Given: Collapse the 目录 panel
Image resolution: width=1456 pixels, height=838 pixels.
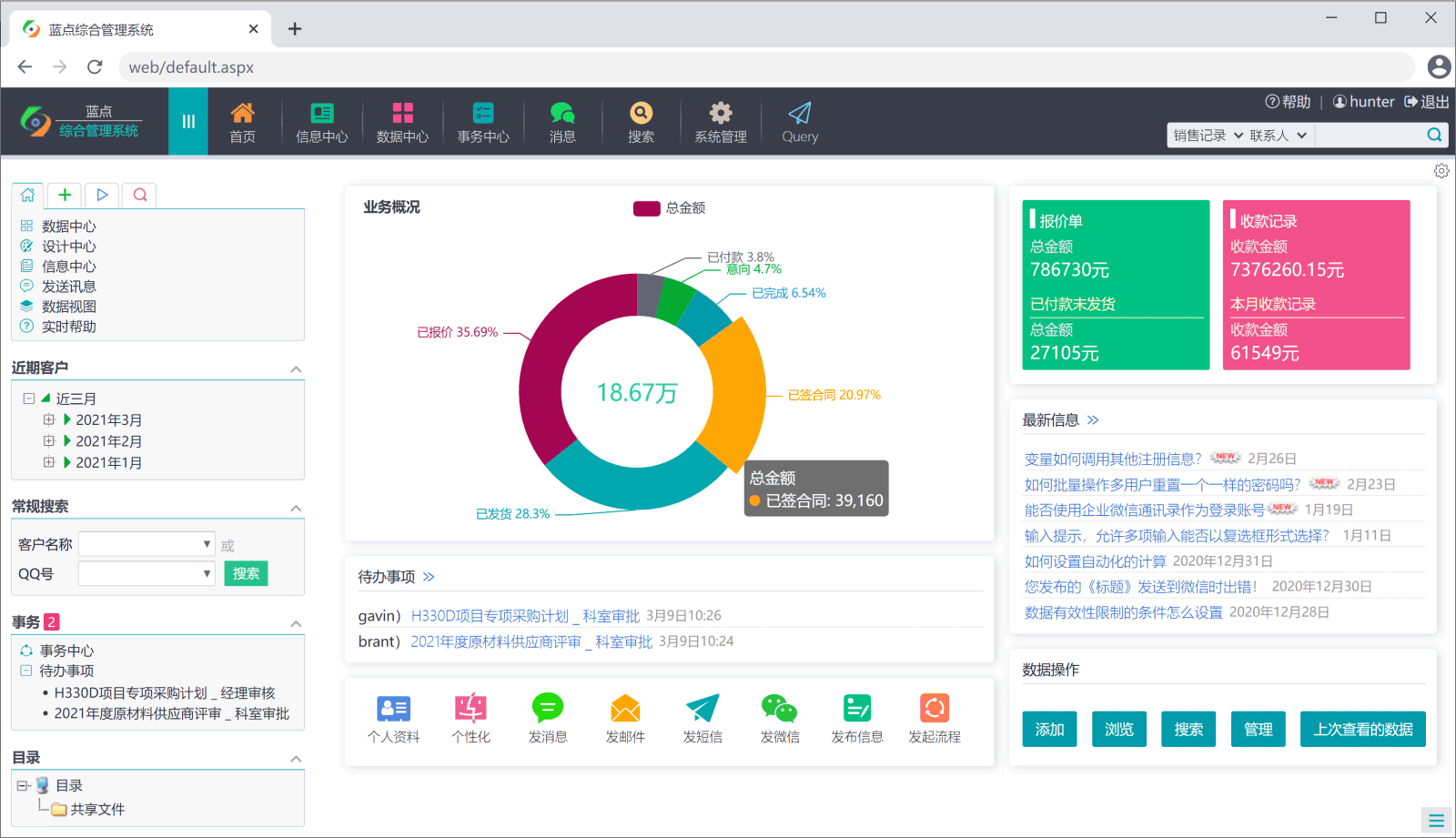Looking at the screenshot, I should pyautogui.click(x=296, y=760).
